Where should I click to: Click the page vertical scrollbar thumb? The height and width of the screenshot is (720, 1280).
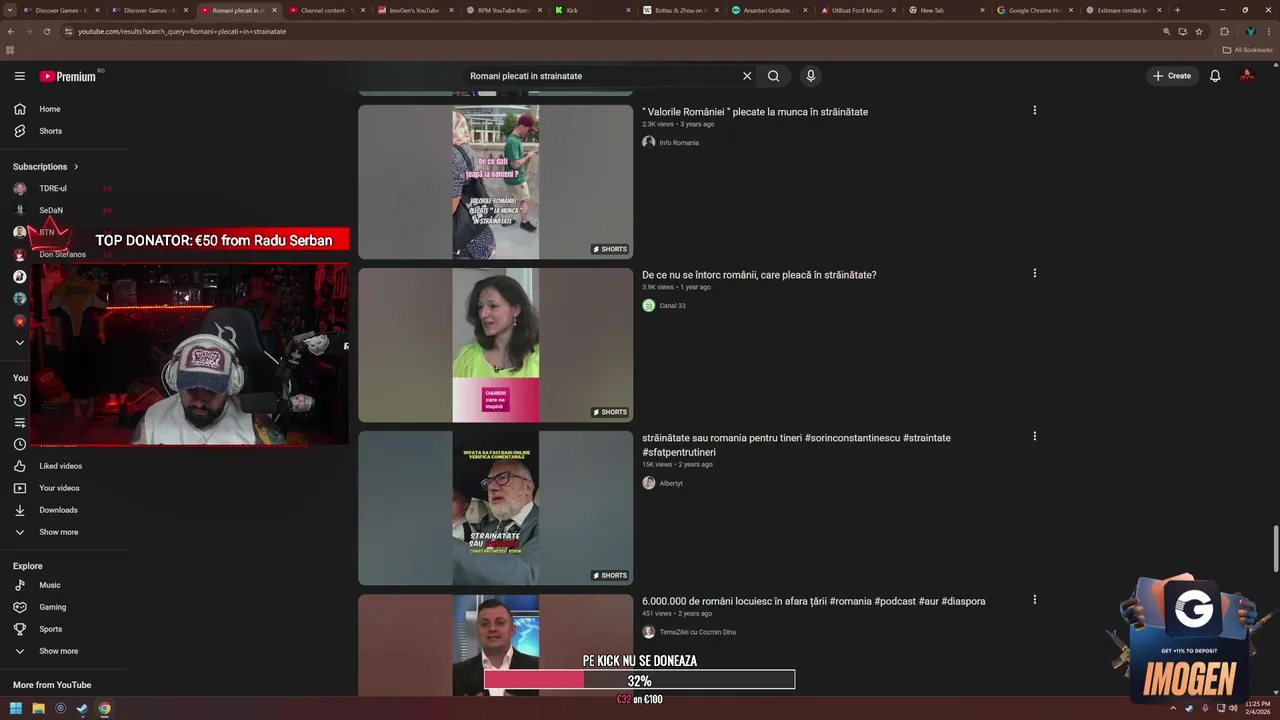pyautogui.click(x=1276, y=548)
